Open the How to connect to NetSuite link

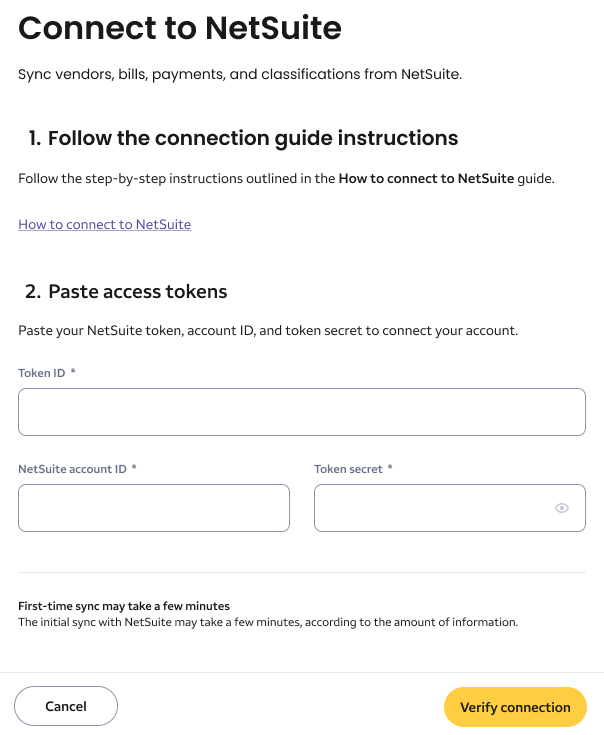click(104, 224)
